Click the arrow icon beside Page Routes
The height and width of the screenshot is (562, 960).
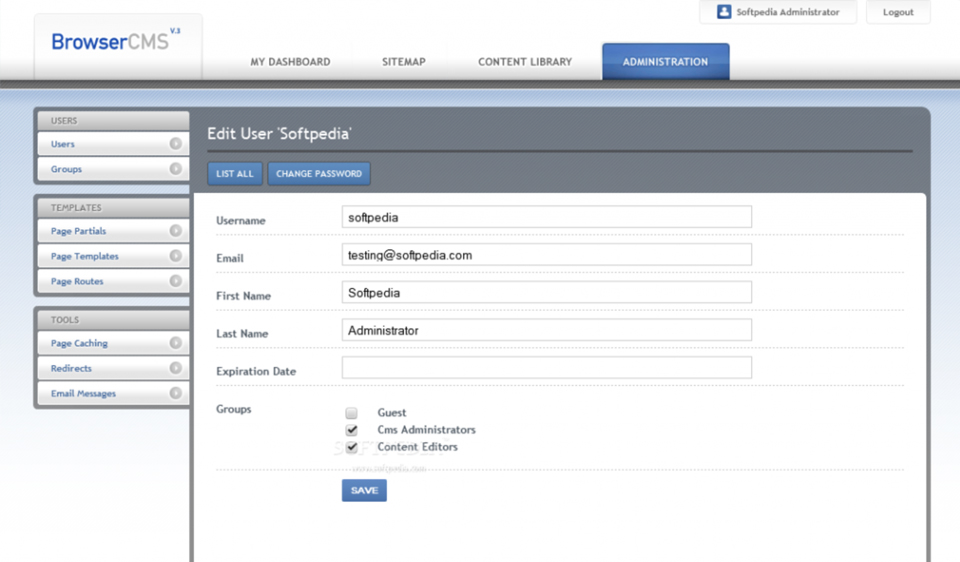[176, 281]
